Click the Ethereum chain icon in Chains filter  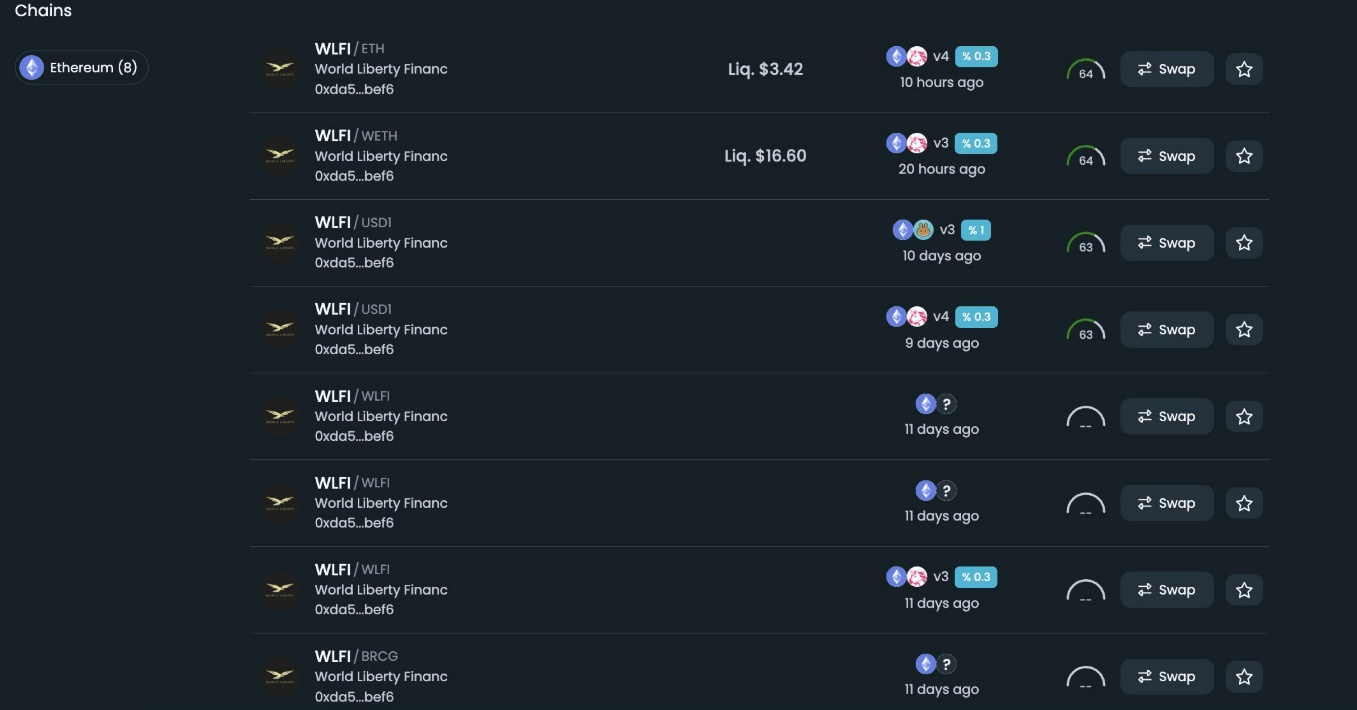tap(32, 68)
